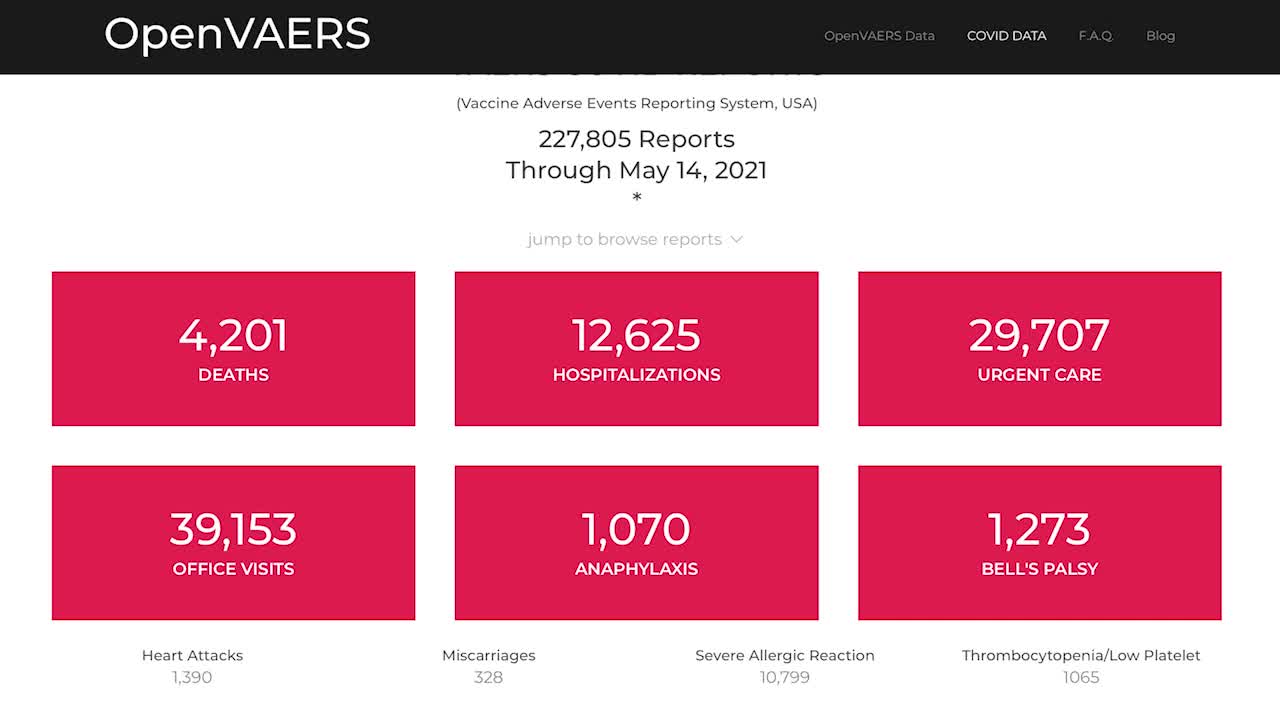Open the 1,273 Bell's Palsy card

(x=1039, y=543)
